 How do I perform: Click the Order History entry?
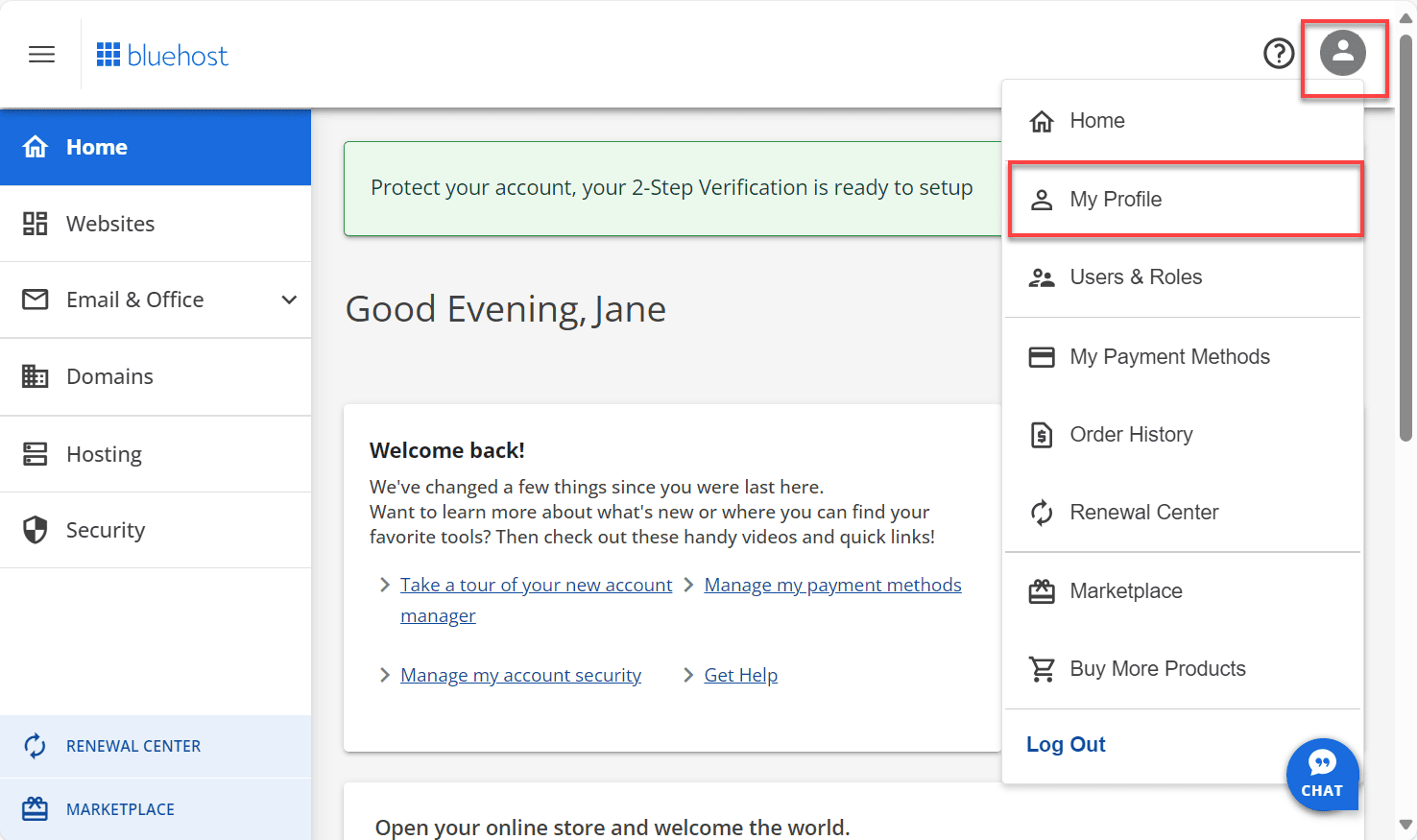click(1131, 434)
